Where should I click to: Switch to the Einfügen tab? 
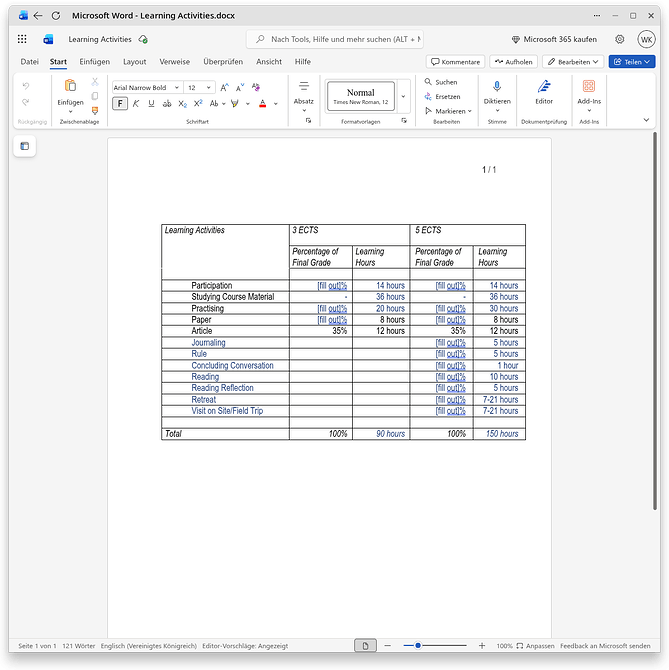(94, 62)
